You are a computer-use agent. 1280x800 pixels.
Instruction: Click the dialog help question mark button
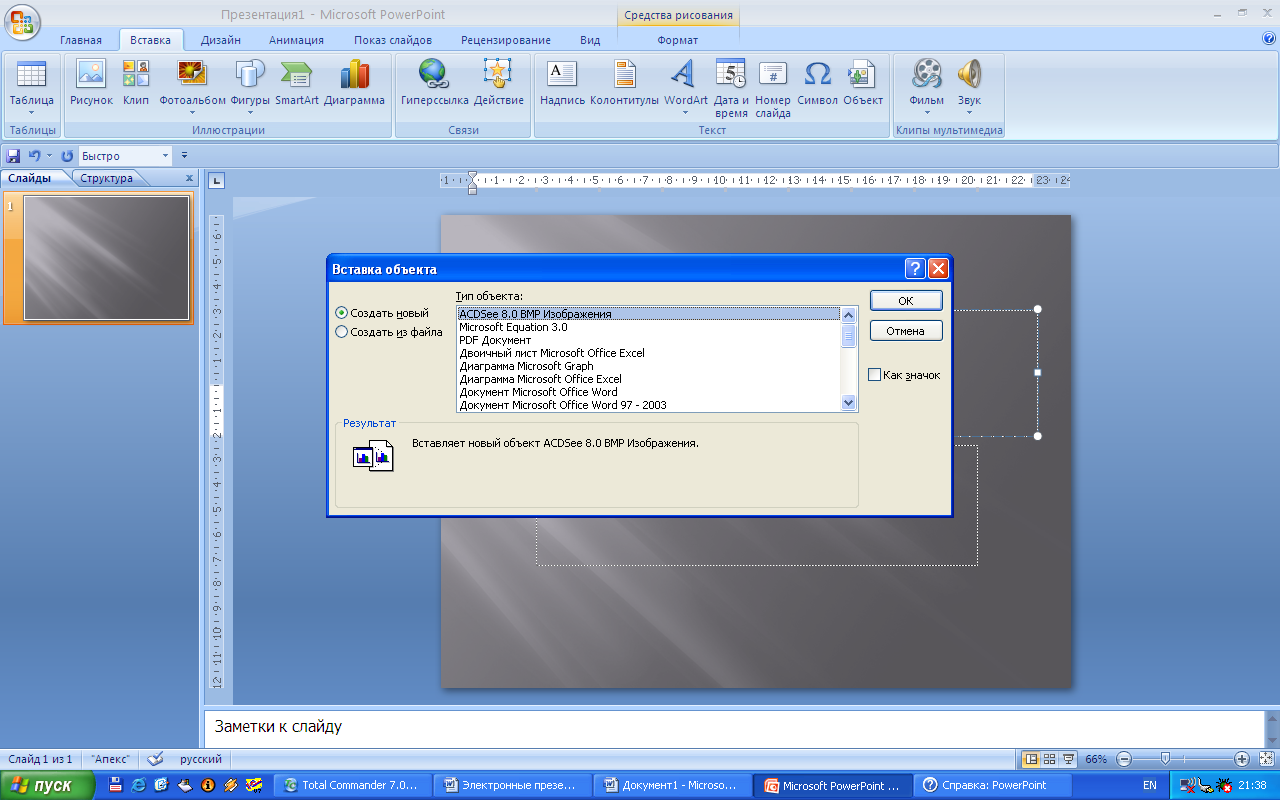915,269
